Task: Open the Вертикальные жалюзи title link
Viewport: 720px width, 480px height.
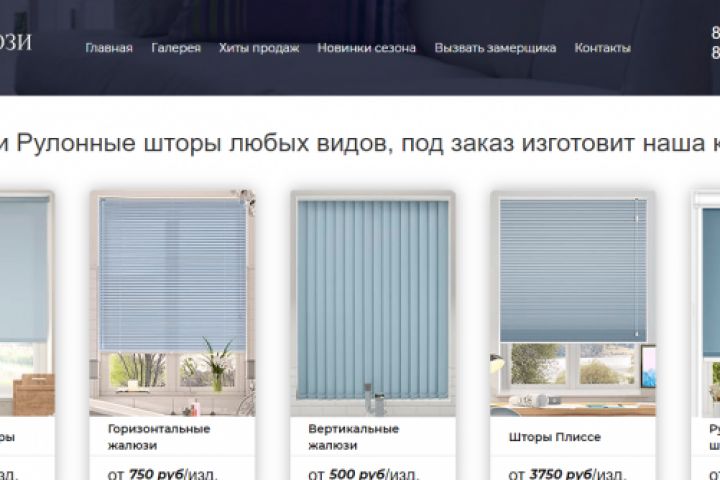Action: 354,437
